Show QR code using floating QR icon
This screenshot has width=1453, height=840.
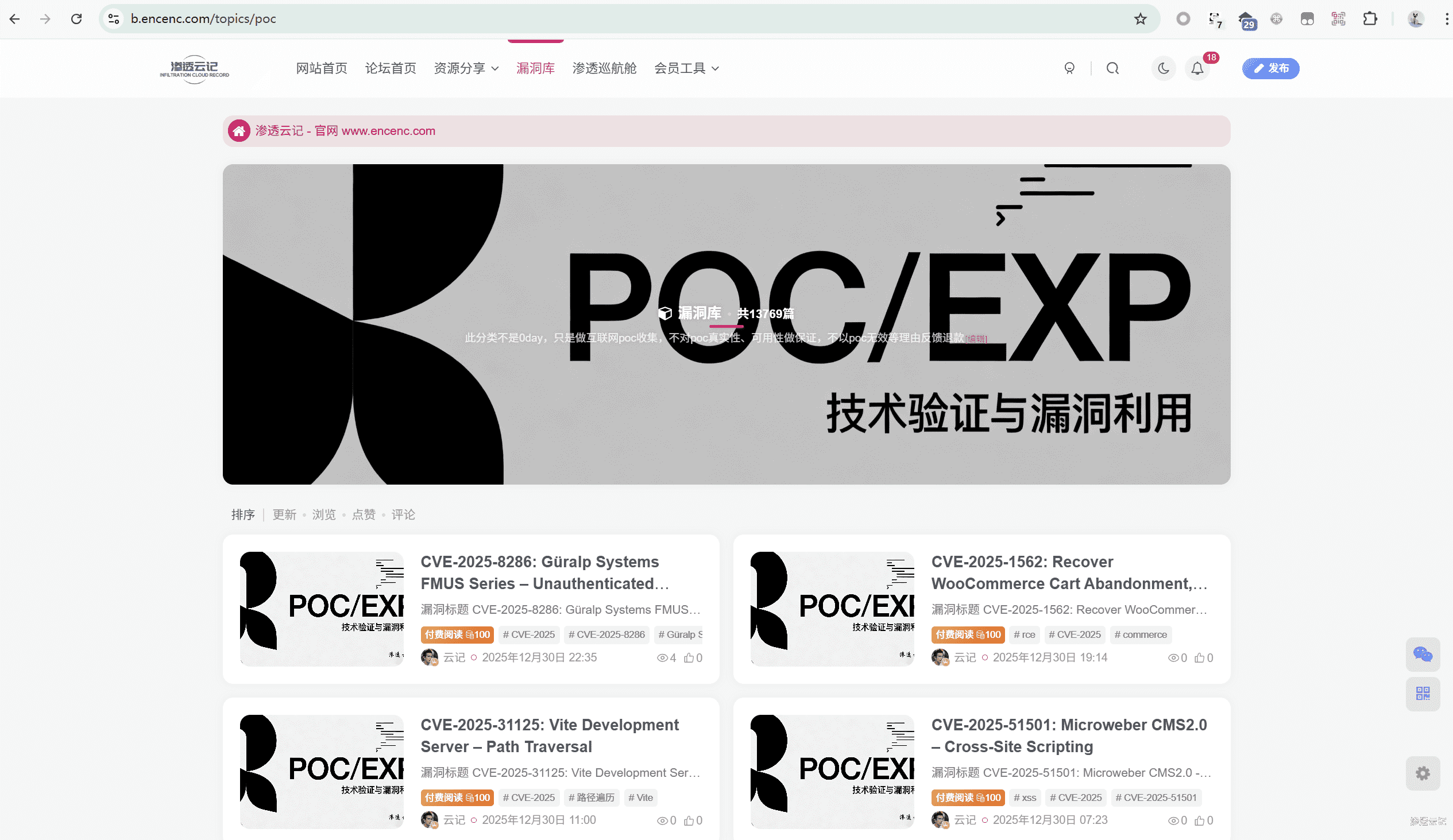(1422, 694)
